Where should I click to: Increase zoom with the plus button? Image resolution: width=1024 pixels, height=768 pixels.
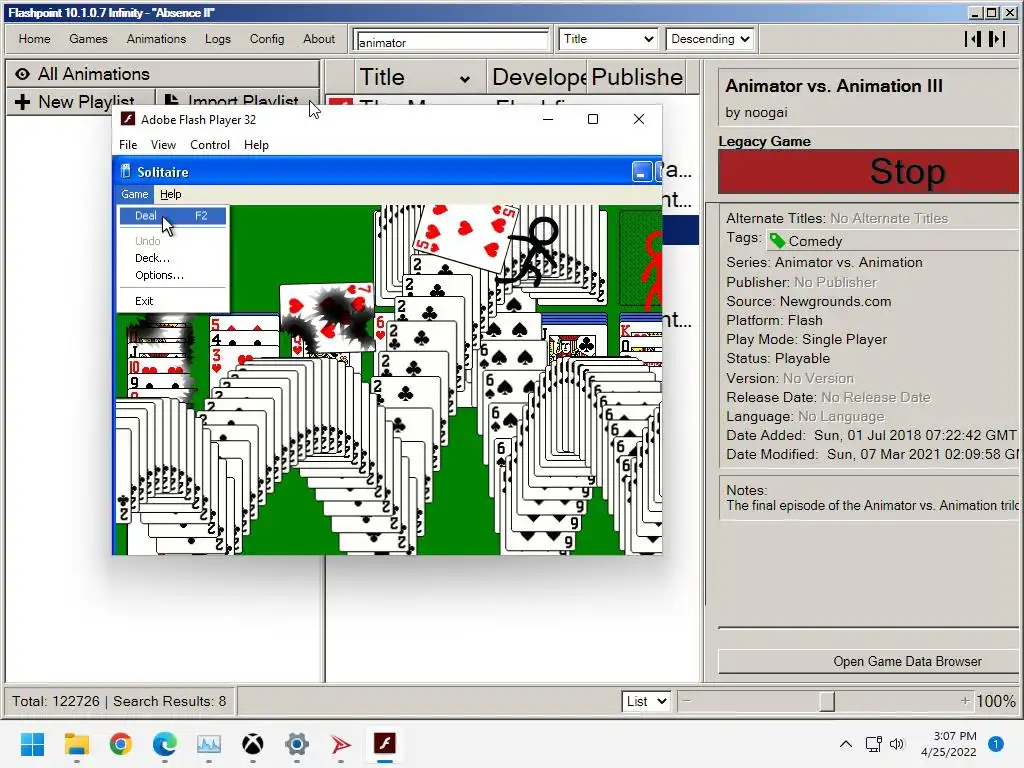tap(965, 701)
